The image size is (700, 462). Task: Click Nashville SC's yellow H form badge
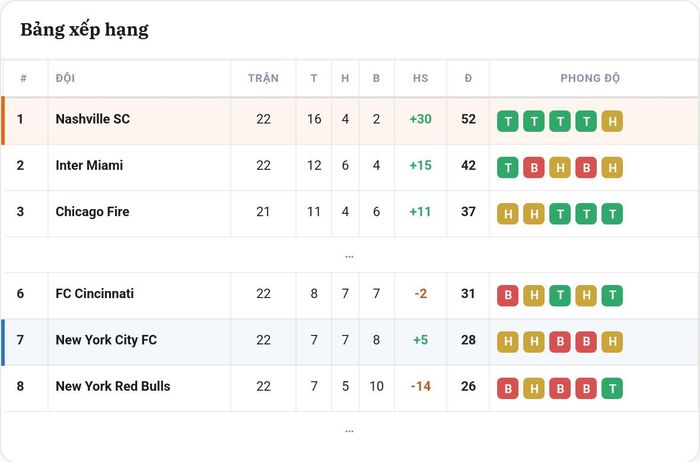point(612,121)
